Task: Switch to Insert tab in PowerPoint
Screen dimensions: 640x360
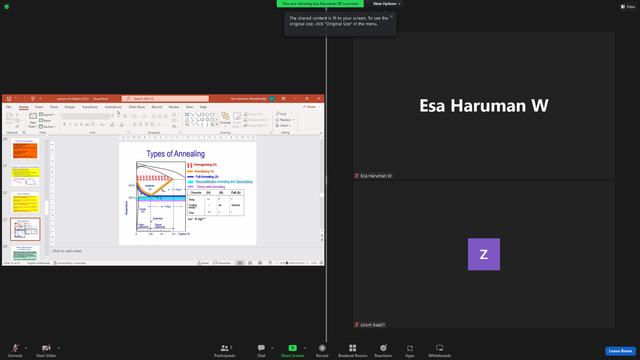Action: click(39, 107)
